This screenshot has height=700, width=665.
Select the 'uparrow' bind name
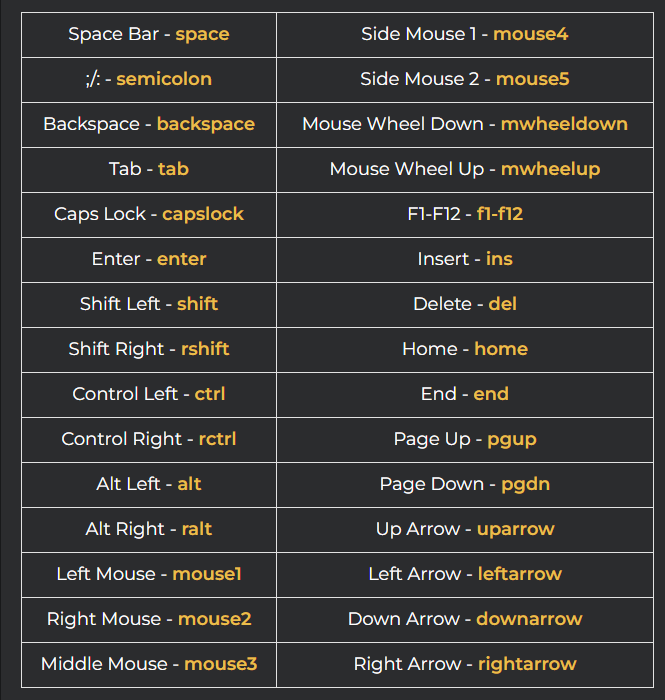515,529
